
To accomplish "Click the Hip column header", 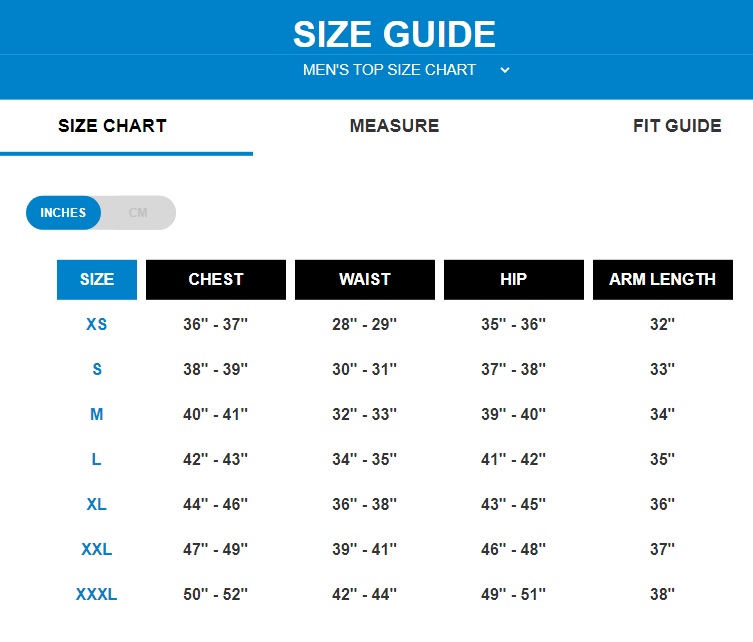I will point(513,280).
